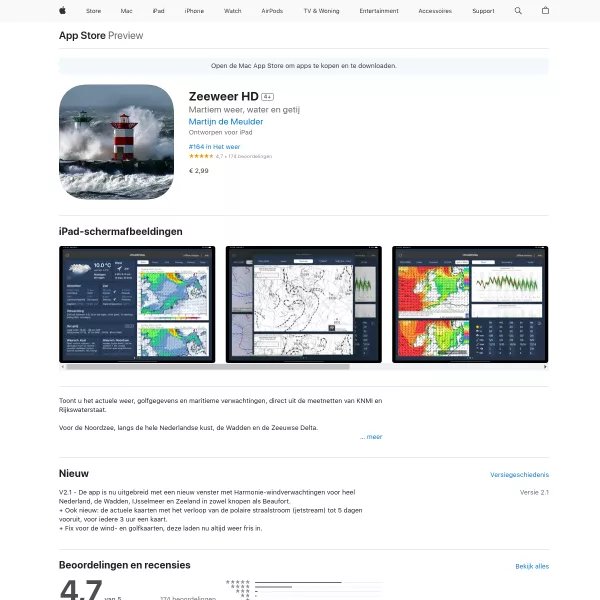Viewport: 600px width, 600px height.
Task: Open the iPad menu item
Action: [158, 11]
